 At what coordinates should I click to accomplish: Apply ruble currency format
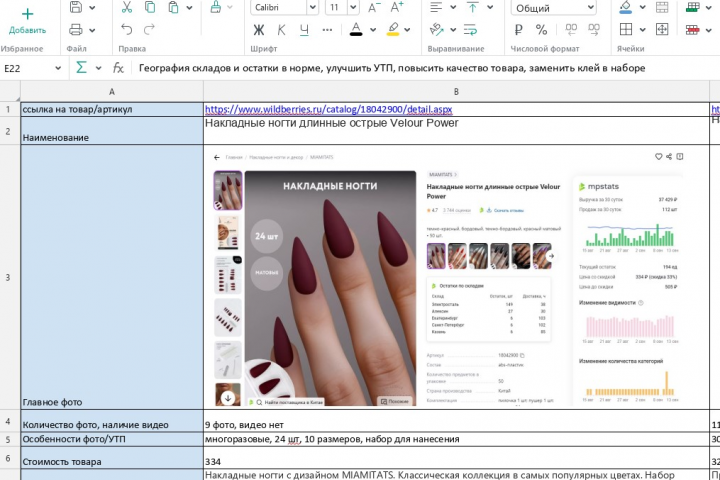519,30
